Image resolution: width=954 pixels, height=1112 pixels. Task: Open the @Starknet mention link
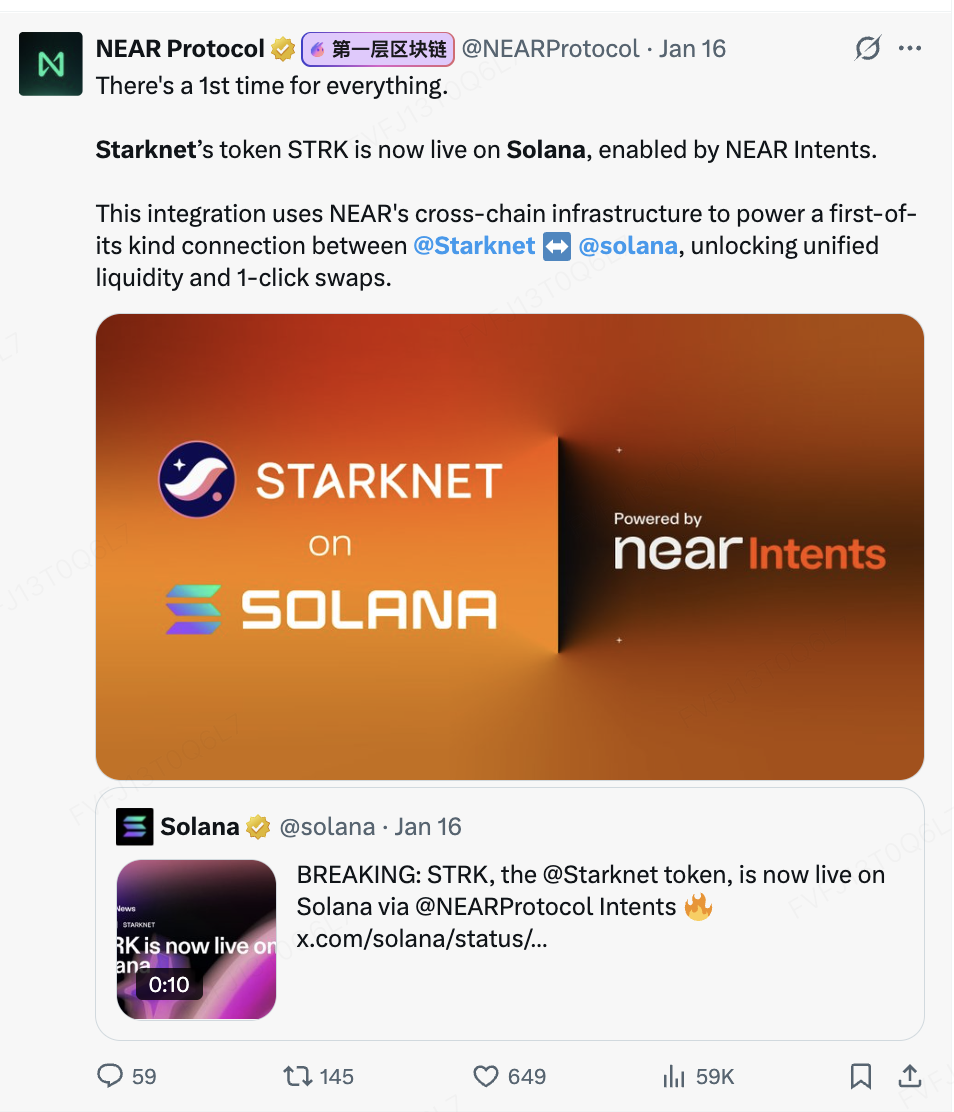(x=474, y=246)
